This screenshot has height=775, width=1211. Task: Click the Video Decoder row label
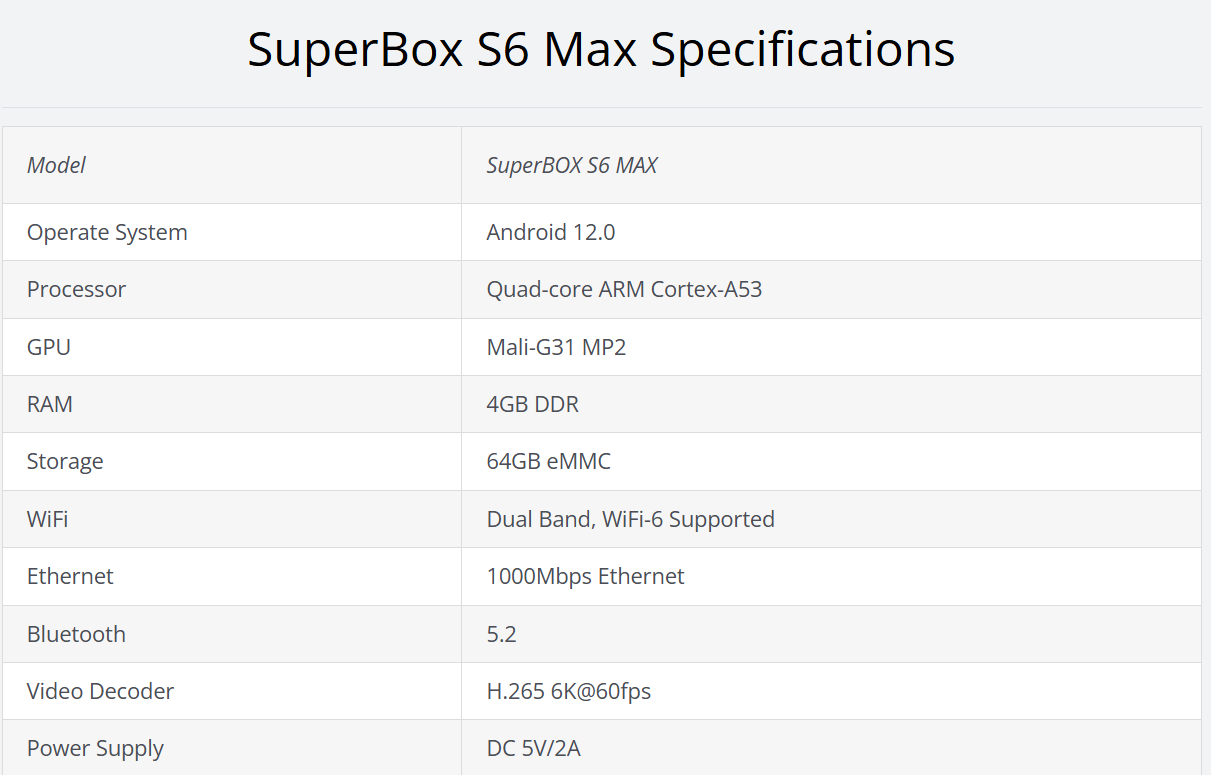(x=100, y=691)
